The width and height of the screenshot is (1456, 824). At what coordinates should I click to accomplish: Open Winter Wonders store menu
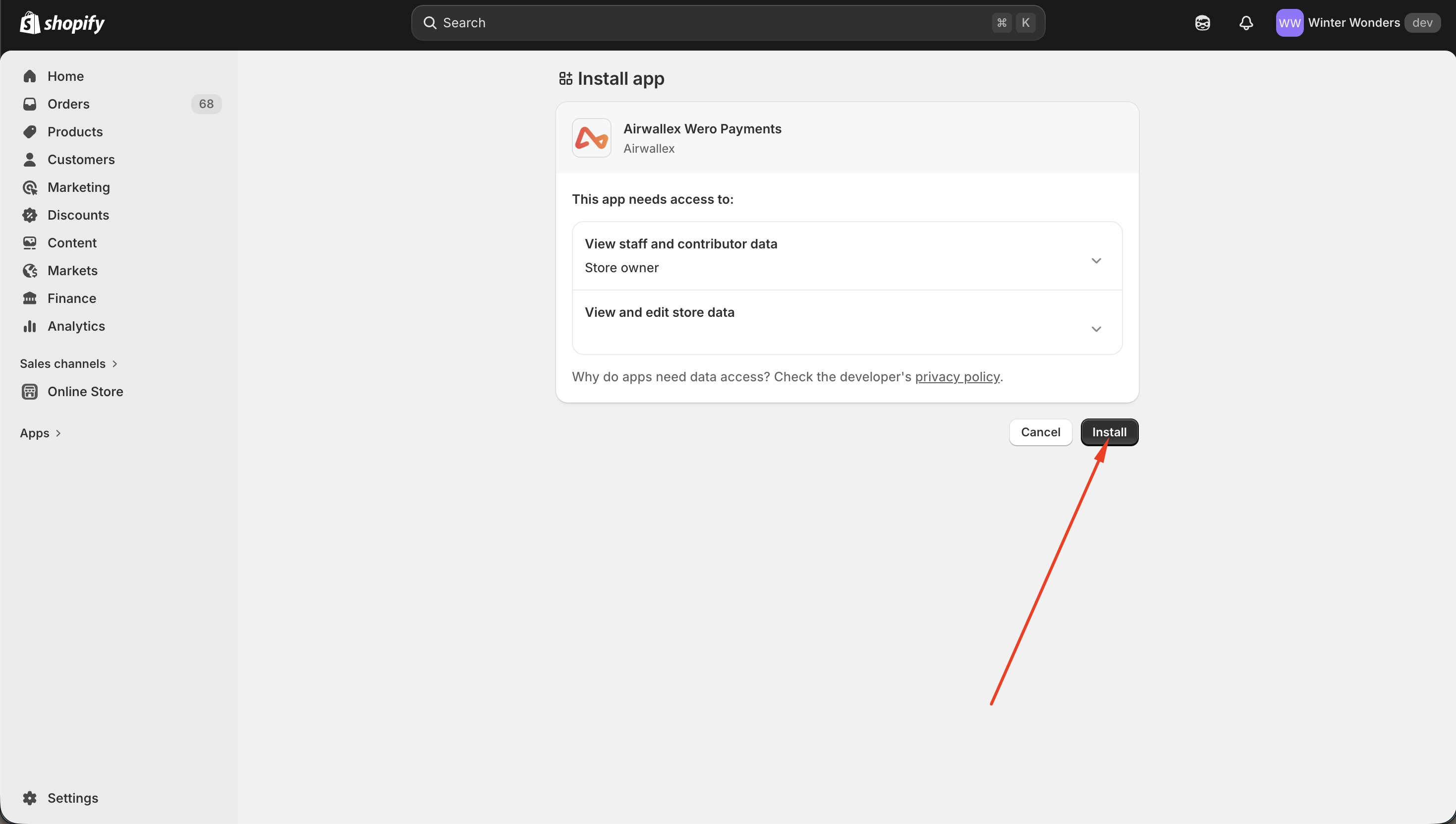(1358, 23)
